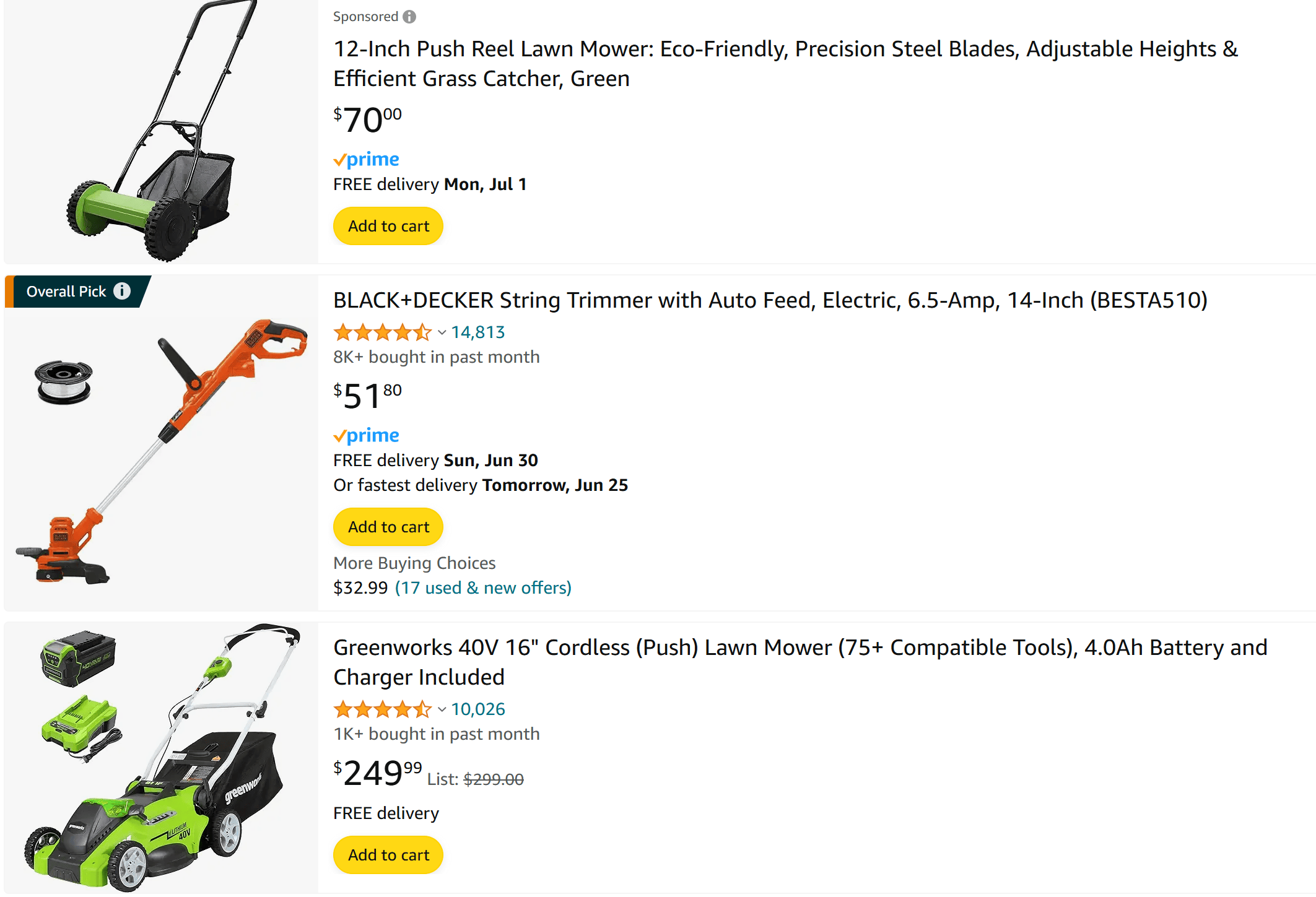Click the prime logo under the $51.80 price
This screenshot has width=1316, height=897.
[366, 435]
